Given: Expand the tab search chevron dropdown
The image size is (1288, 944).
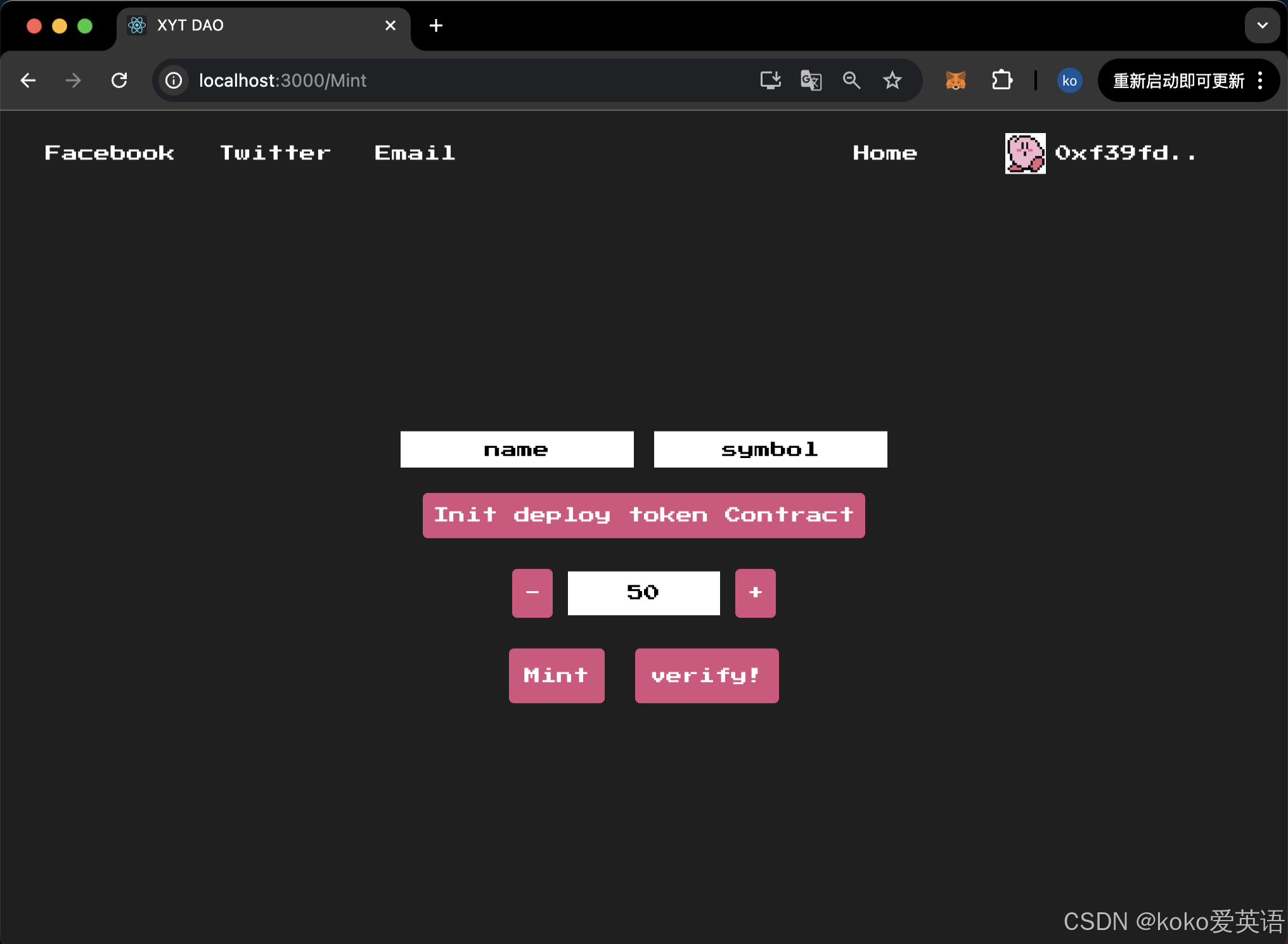Looking at the screenshot, I should tap(1262, 25).
